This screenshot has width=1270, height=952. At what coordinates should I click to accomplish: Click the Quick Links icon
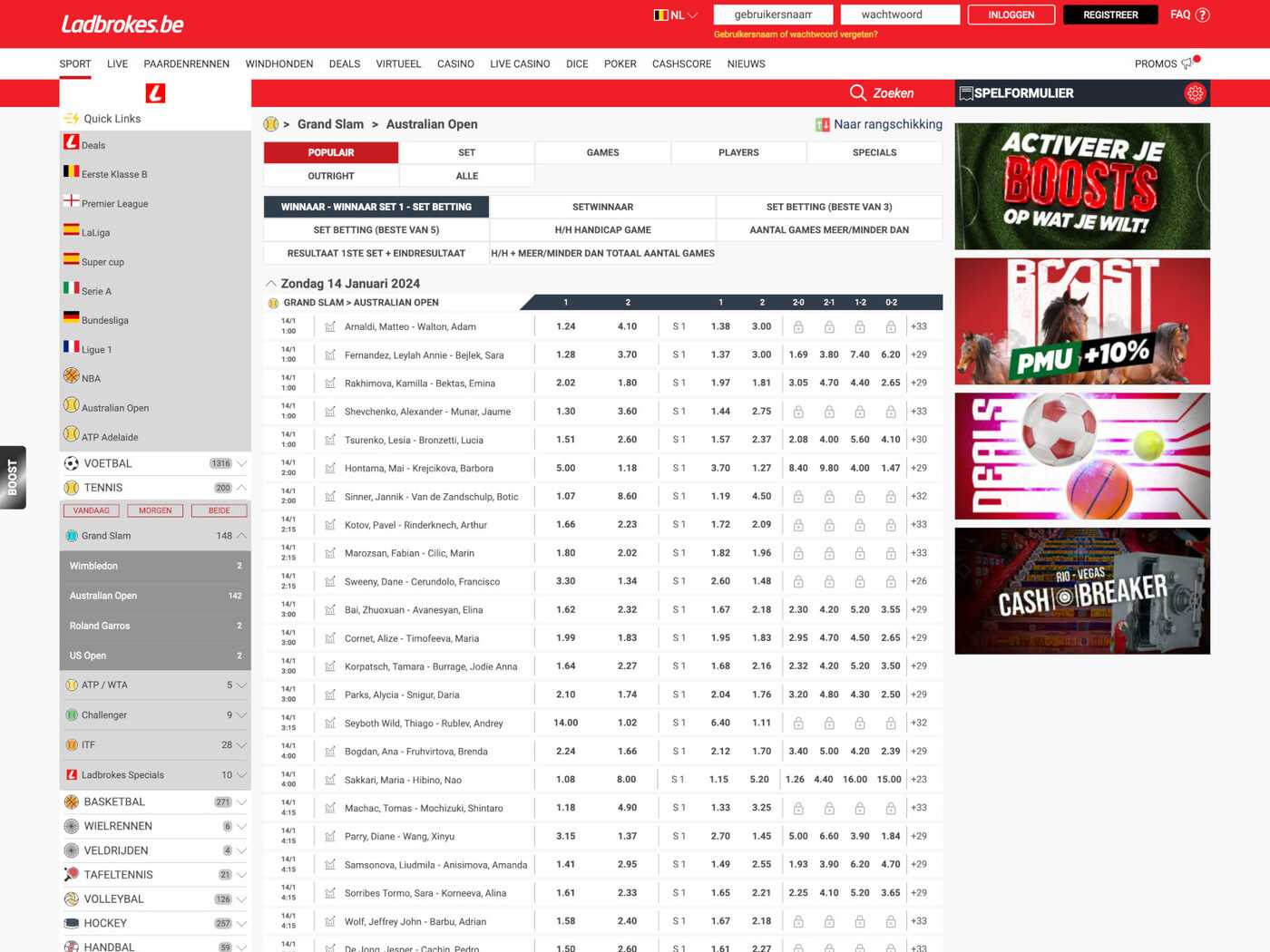(71, 119)
